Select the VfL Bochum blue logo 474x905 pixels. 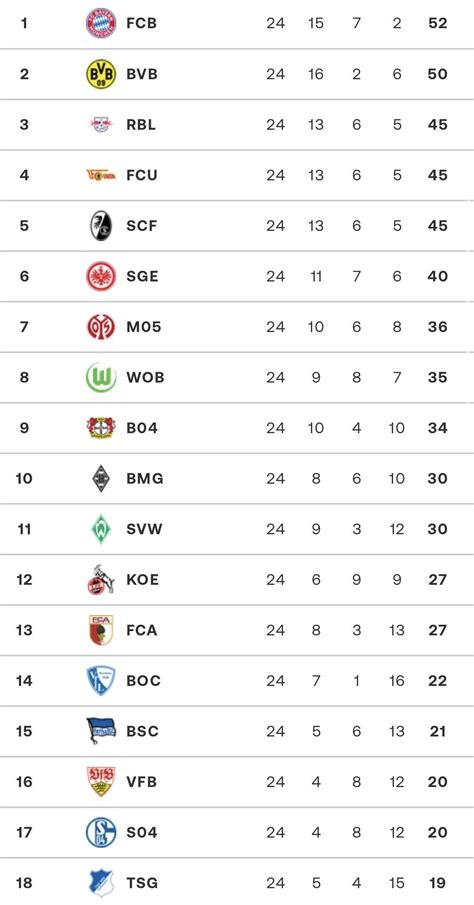101,680
